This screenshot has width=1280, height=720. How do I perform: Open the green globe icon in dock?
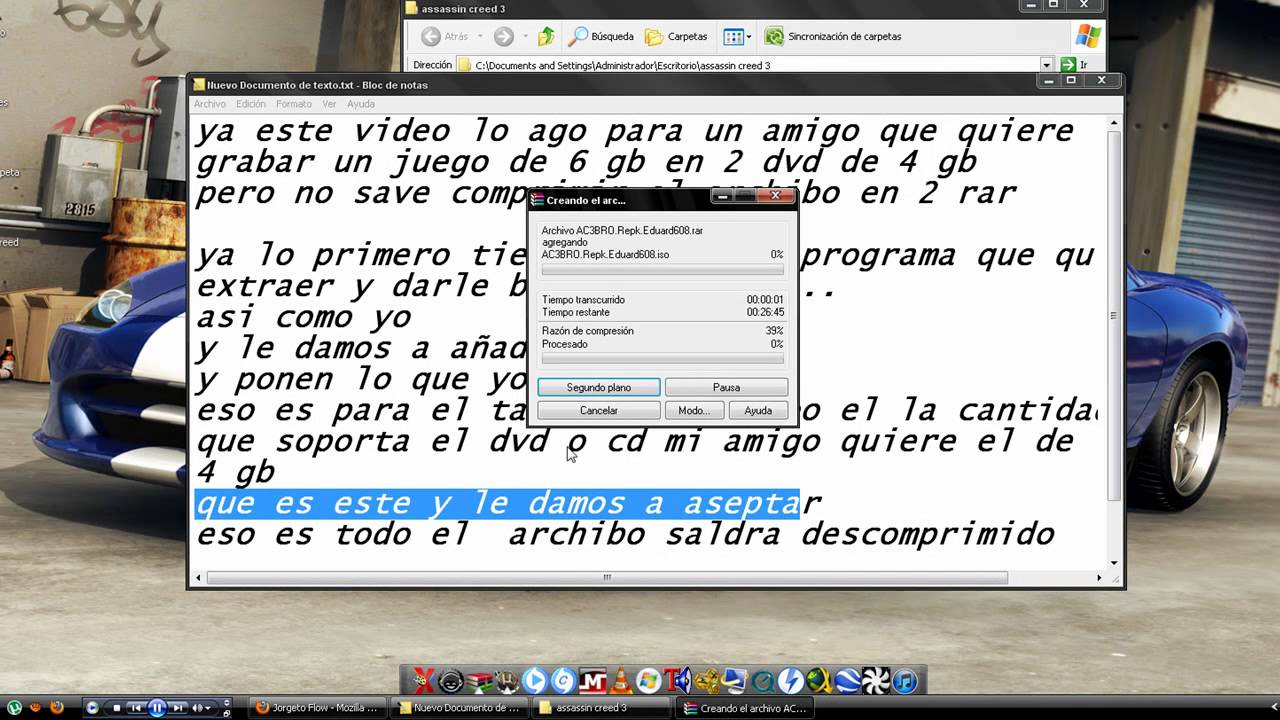click(819, 681)
